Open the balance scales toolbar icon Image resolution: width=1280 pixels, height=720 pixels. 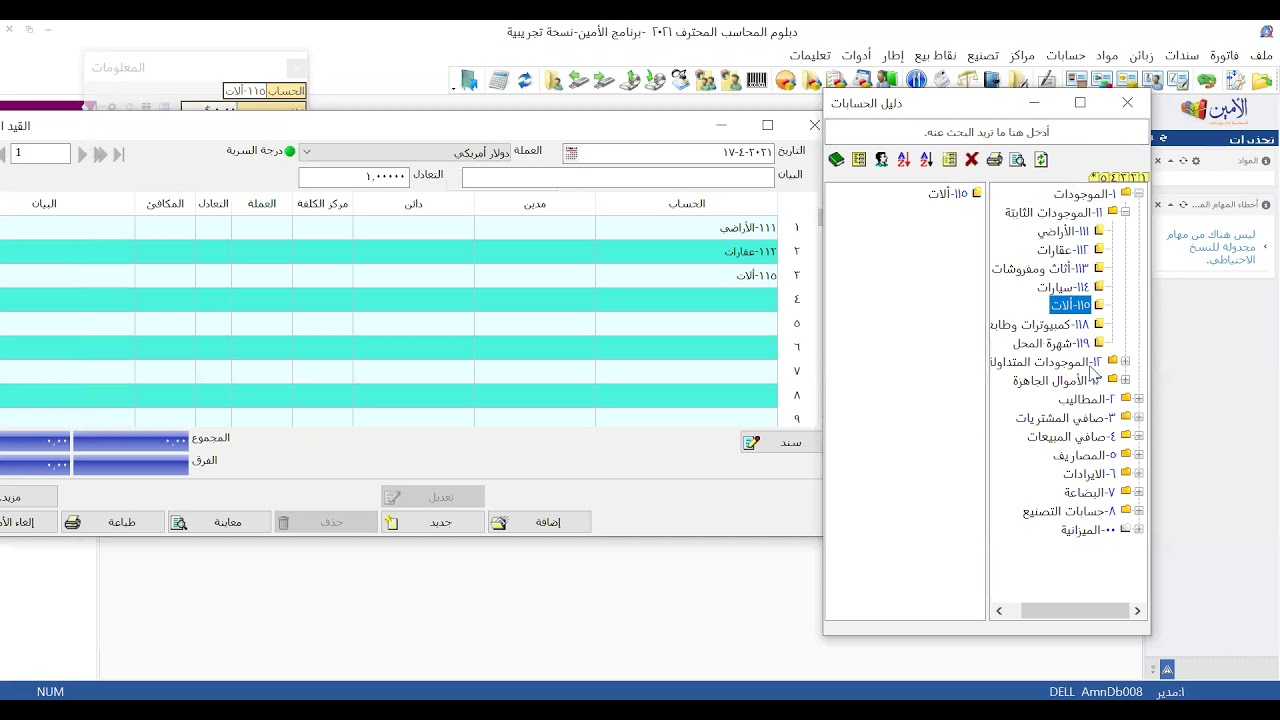[x=967, y=80]
